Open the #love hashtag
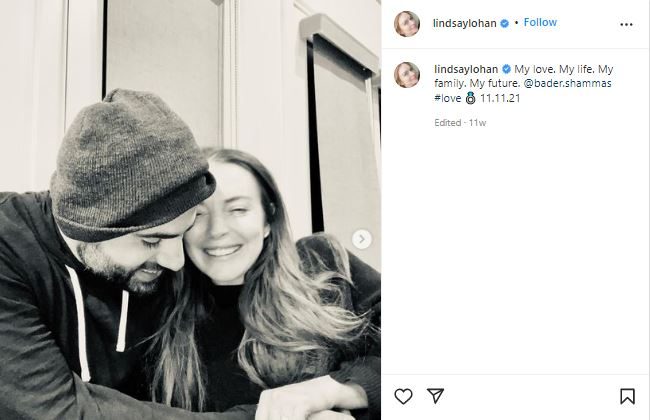Viewport: 650px width, 420px height. click(449, 100)
